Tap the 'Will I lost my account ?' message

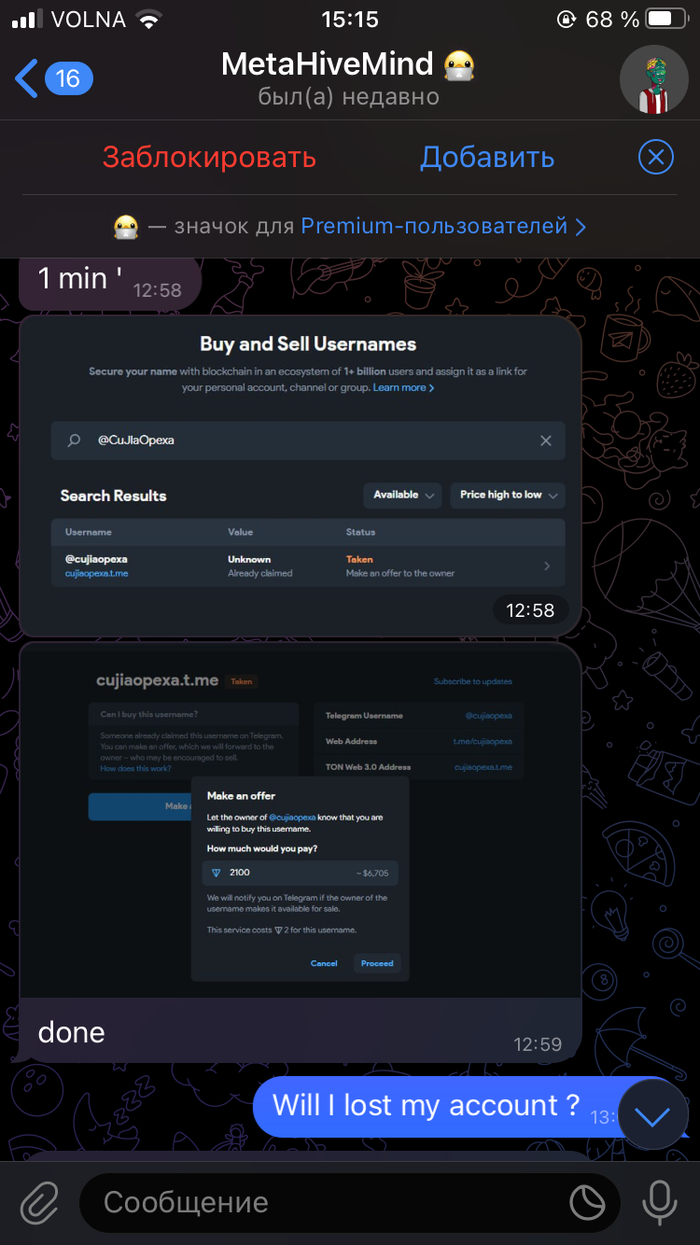pos(427,1105)
